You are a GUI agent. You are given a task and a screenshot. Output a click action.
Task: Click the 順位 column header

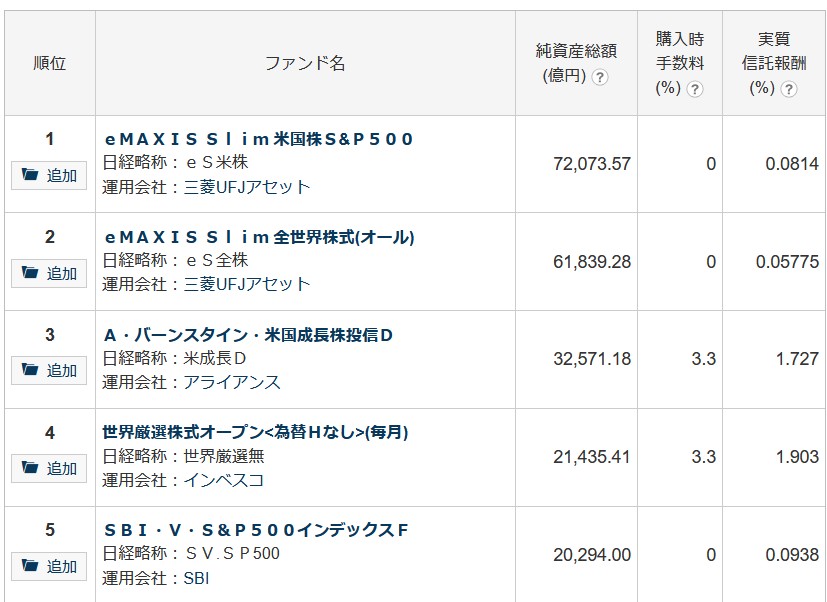(x=49, y=63)
